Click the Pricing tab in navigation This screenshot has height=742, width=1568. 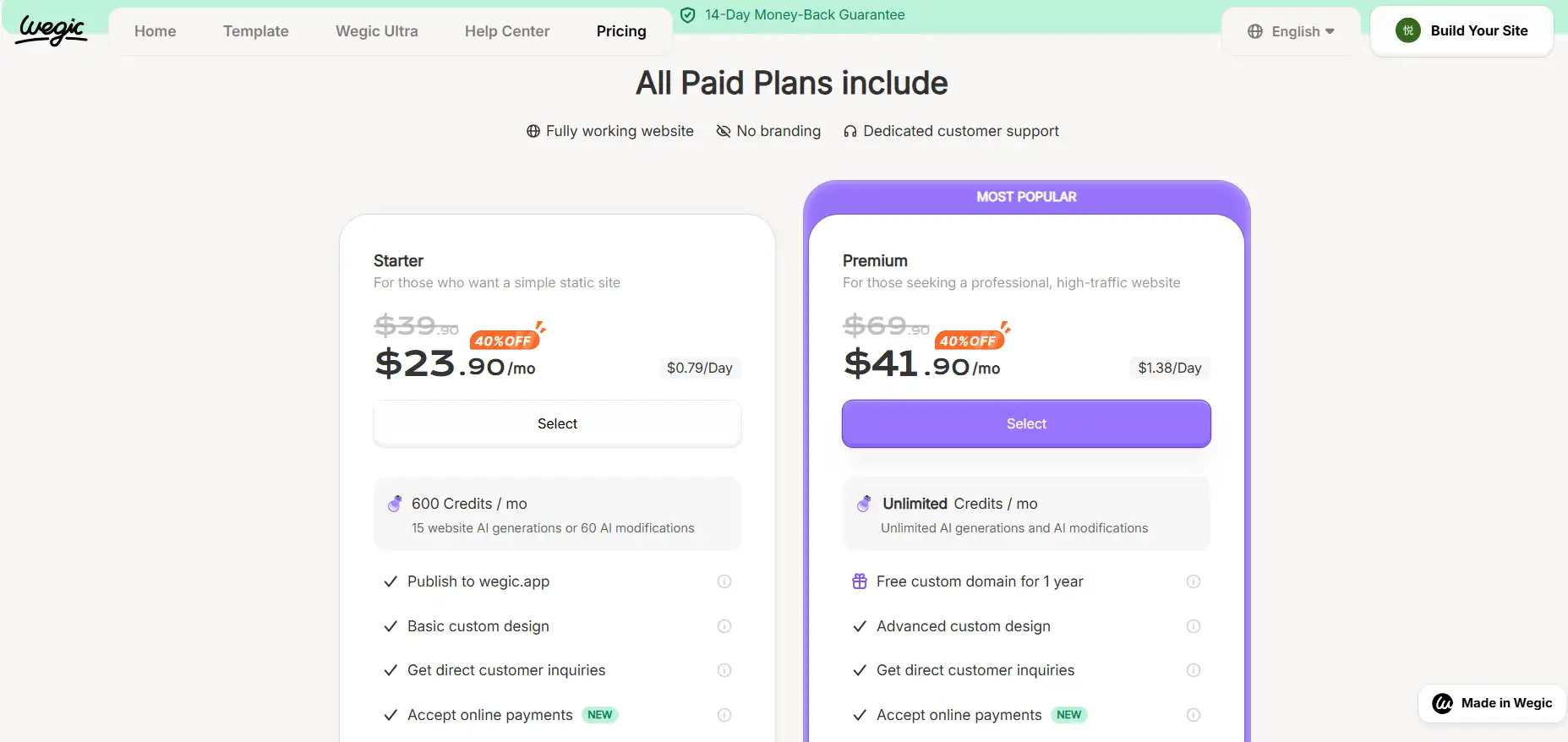point(621,31)
